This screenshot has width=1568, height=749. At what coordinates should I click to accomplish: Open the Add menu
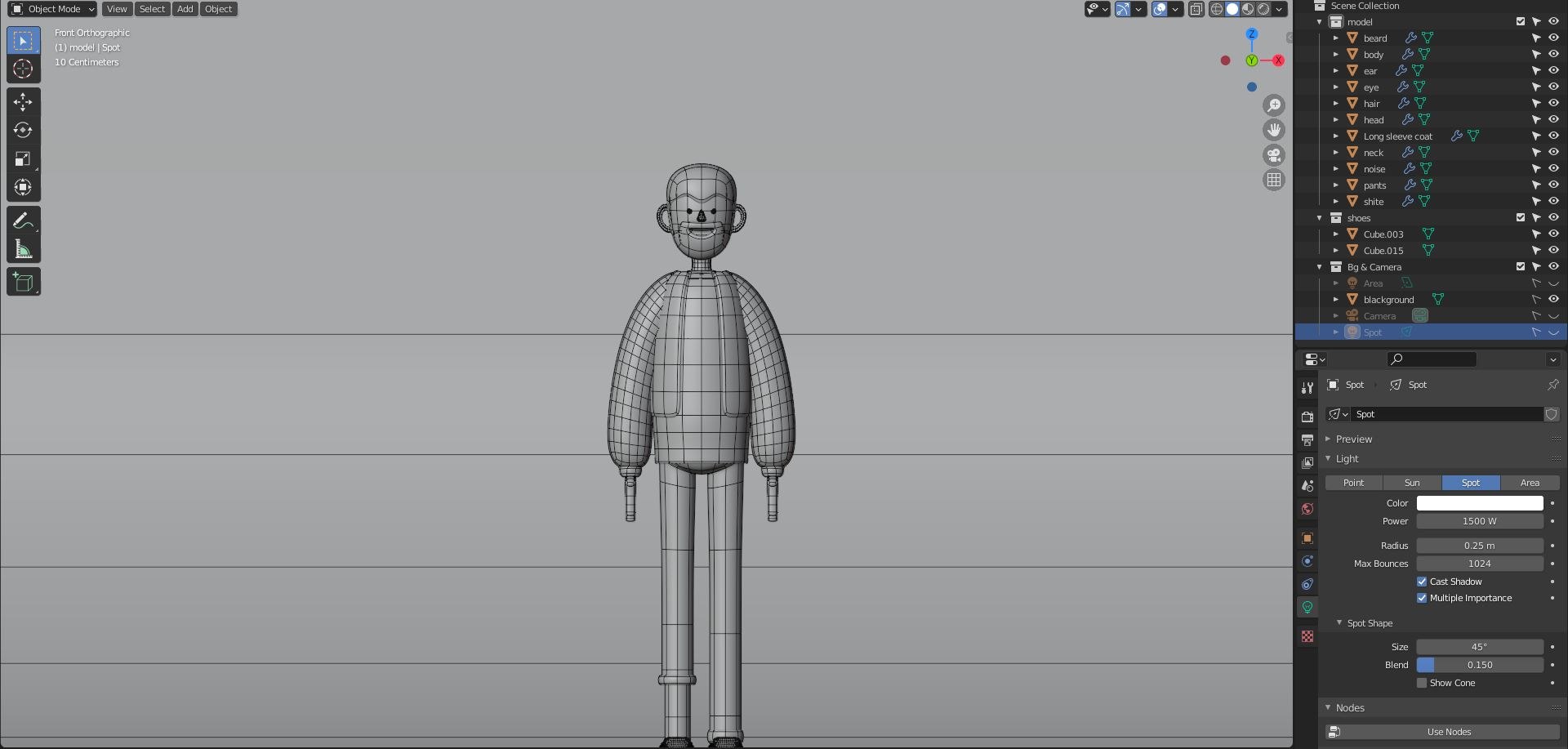click(x=185, y=9)
